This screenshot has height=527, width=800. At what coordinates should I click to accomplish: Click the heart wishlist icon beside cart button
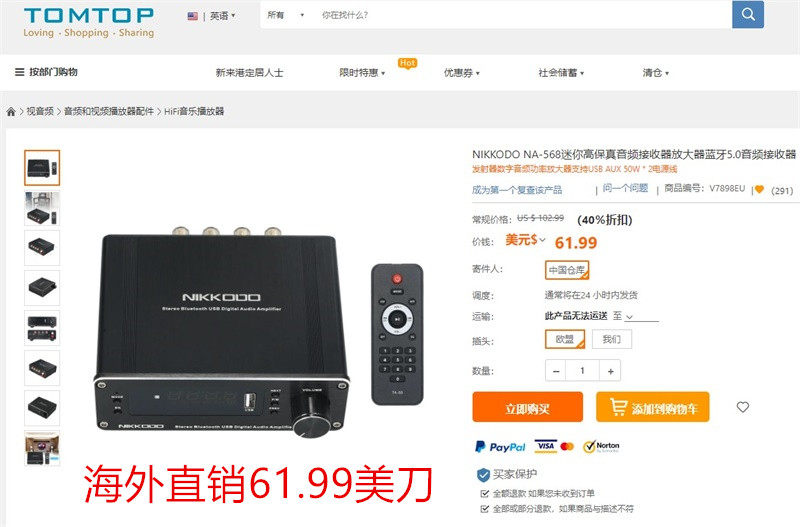(742, 407)
